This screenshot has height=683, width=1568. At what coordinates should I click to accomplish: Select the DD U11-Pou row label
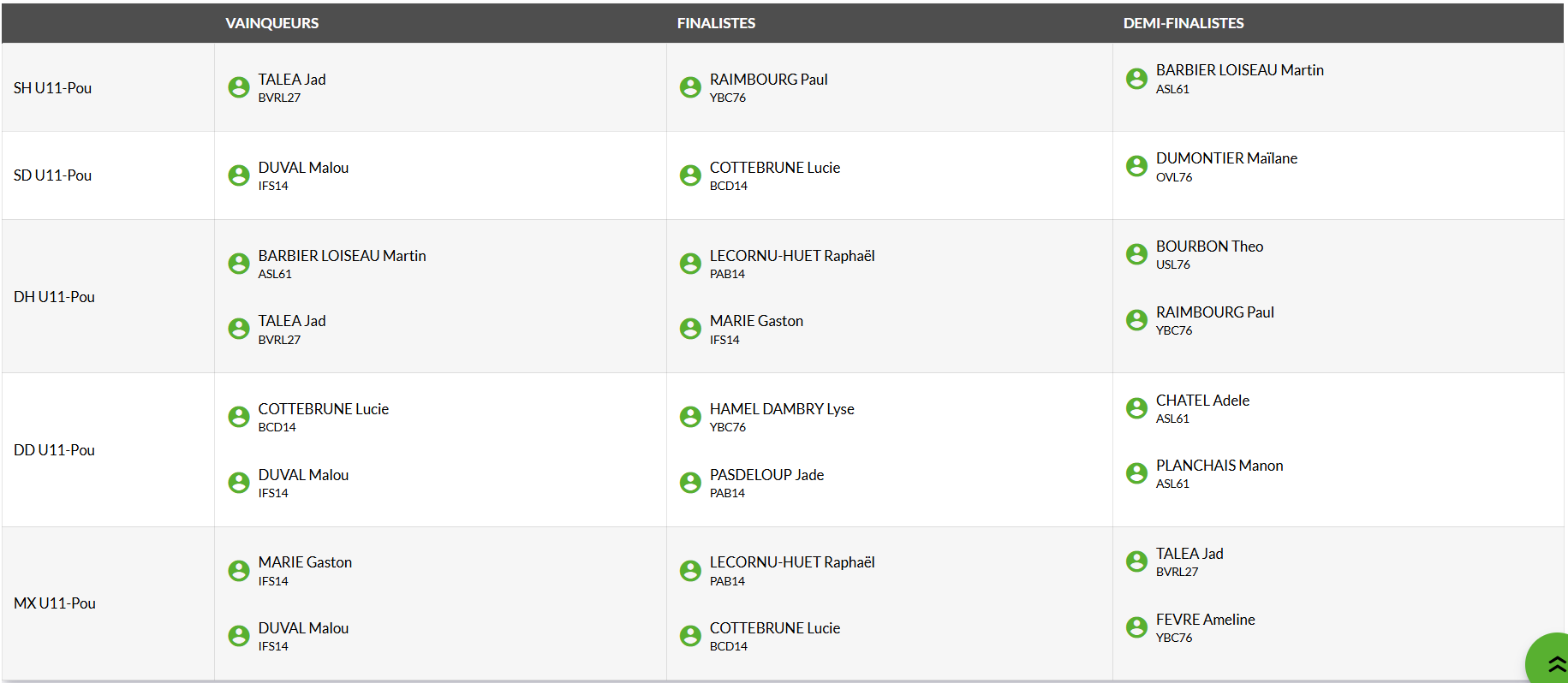click(x=54, y=450)
